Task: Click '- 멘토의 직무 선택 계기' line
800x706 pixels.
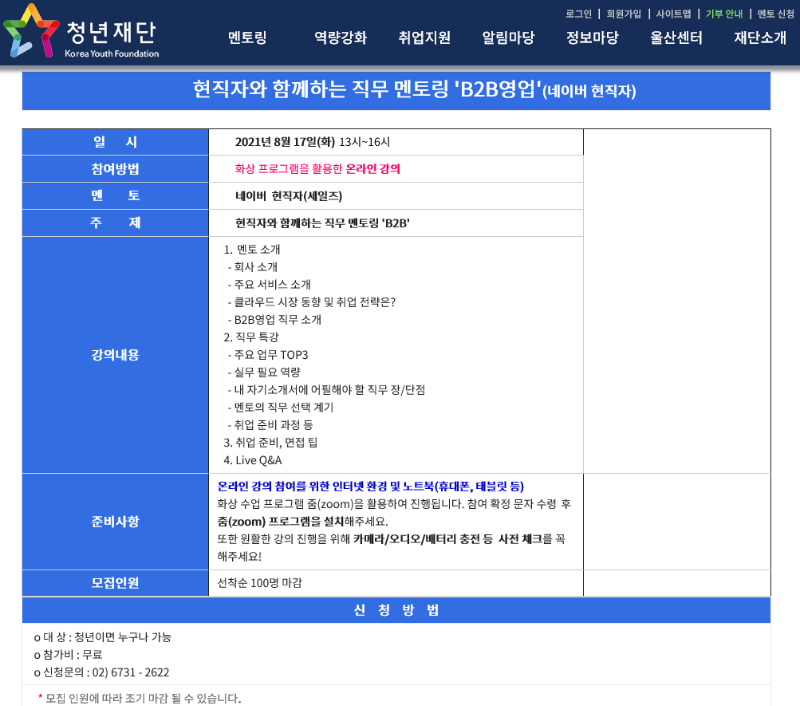Action: 281,407
